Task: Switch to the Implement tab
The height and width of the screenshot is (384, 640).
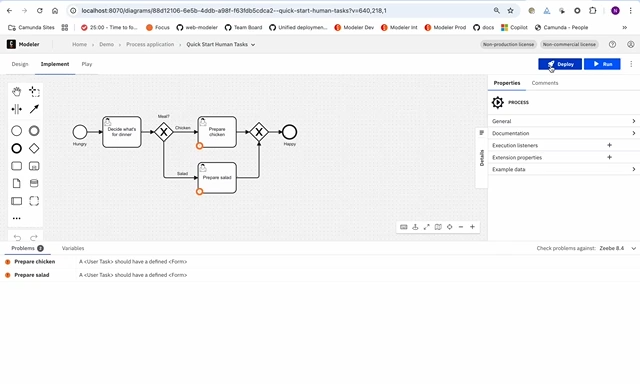Action: [55, 64]
